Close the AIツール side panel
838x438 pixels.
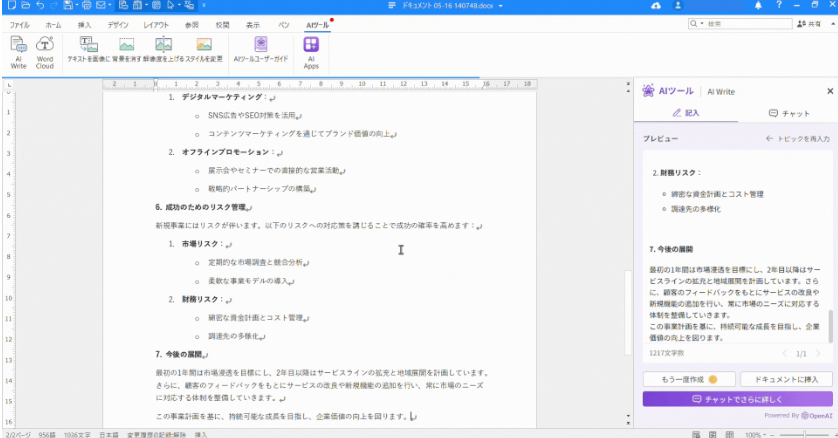pos(830,91)
